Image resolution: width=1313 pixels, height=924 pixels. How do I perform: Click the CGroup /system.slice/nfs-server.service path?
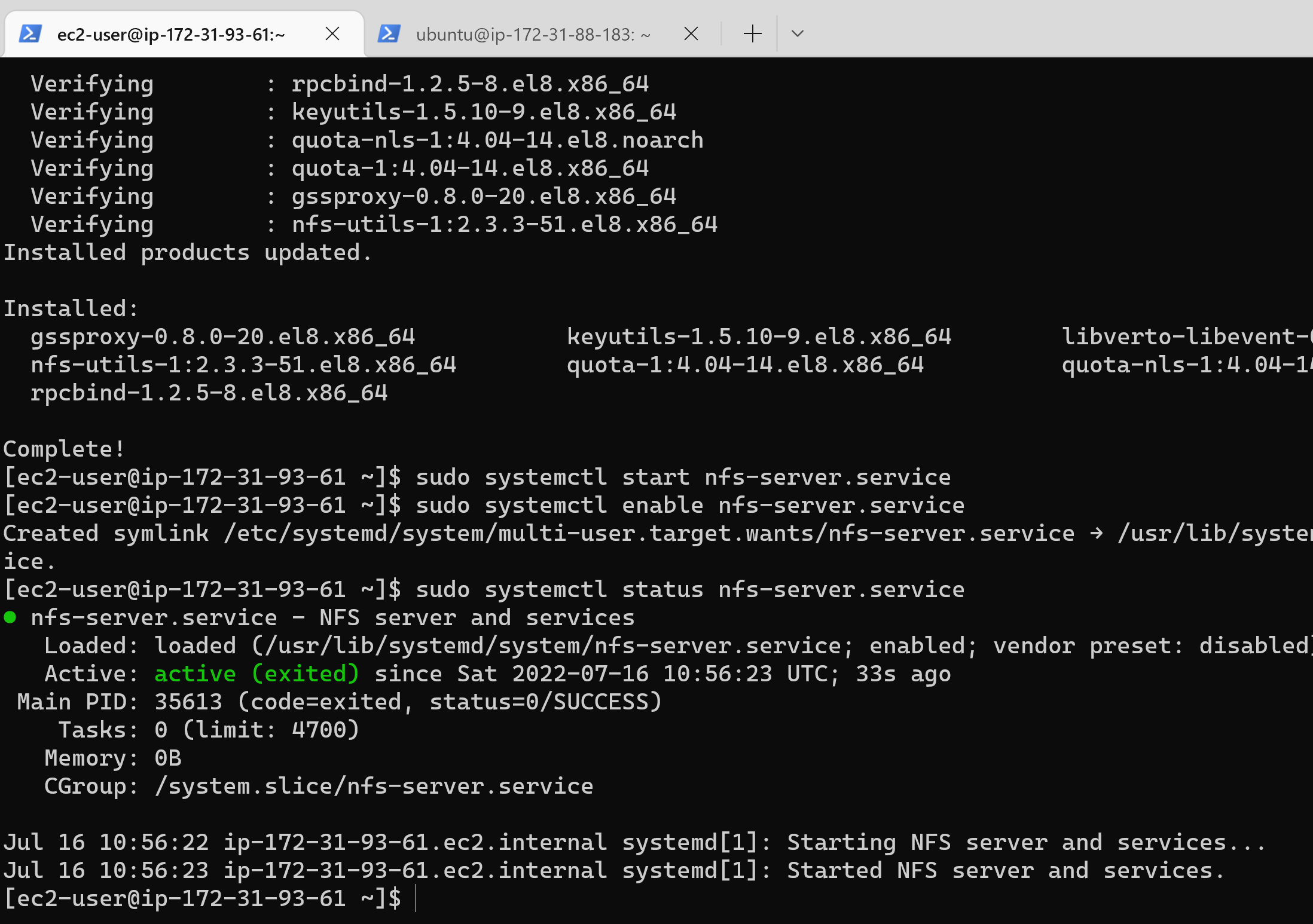[374, 786]
